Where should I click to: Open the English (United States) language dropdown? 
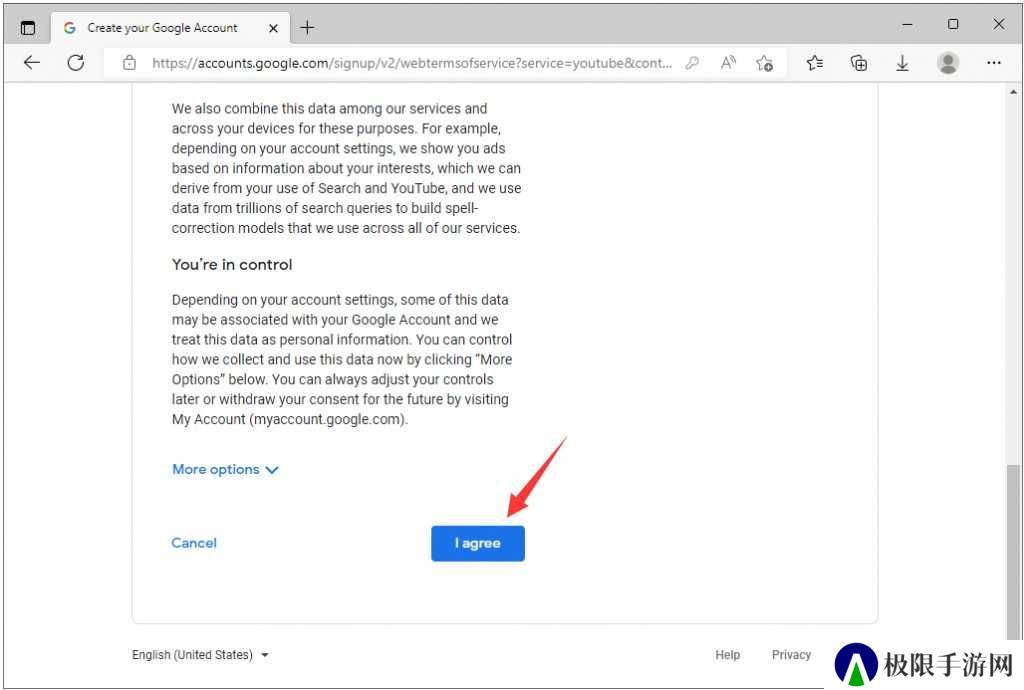pyautogui.click(x=200, y=654)
